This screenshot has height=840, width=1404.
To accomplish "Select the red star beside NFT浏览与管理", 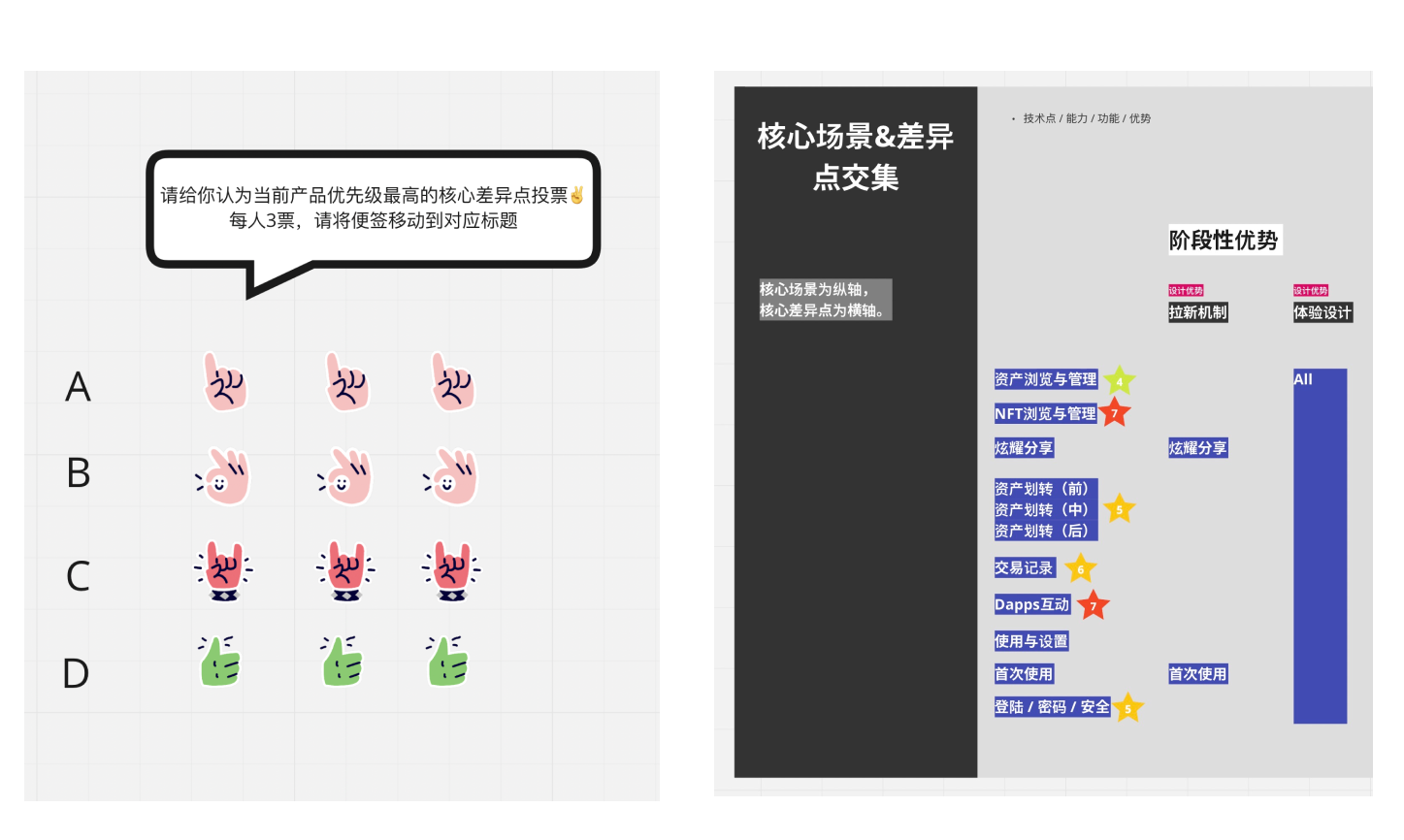I will [1114, 413].
